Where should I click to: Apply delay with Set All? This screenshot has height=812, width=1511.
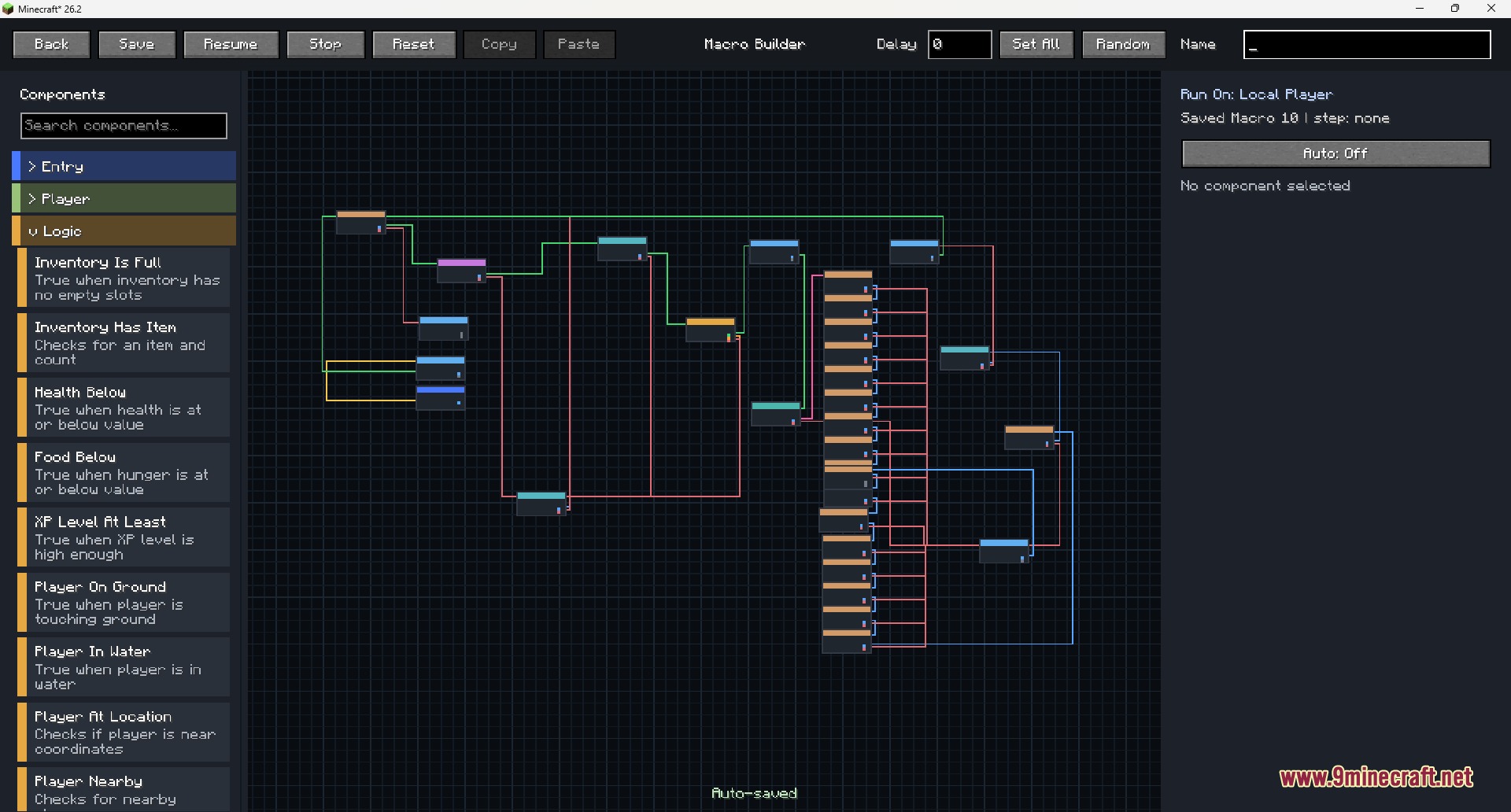tap(1036, 44)
